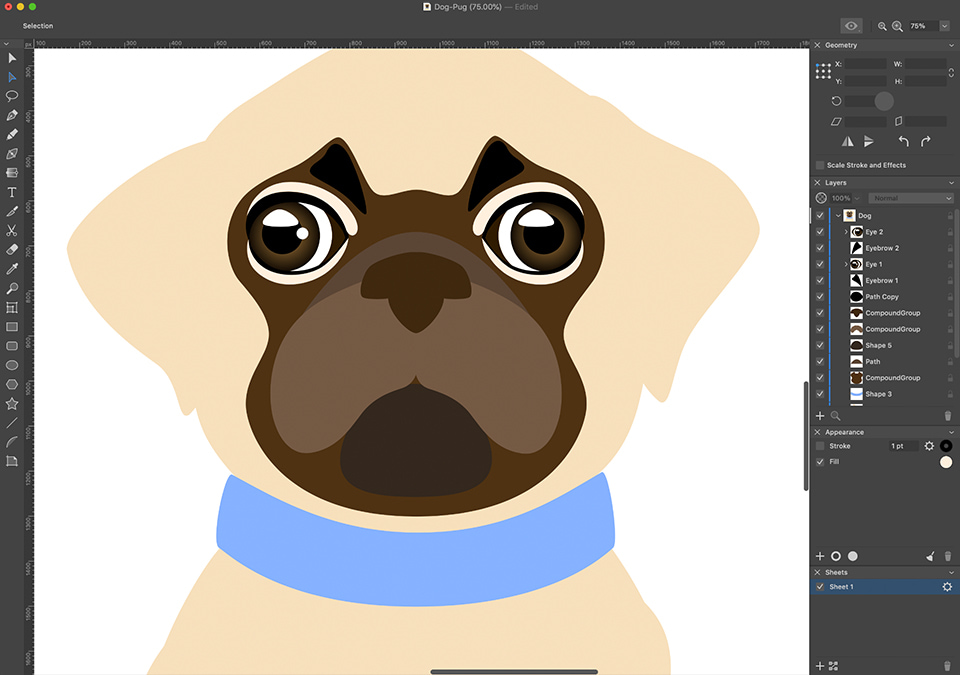Toggle Sheet 1 visibility checkbox
Screen dimensions: 960x675
click(820, 587)
